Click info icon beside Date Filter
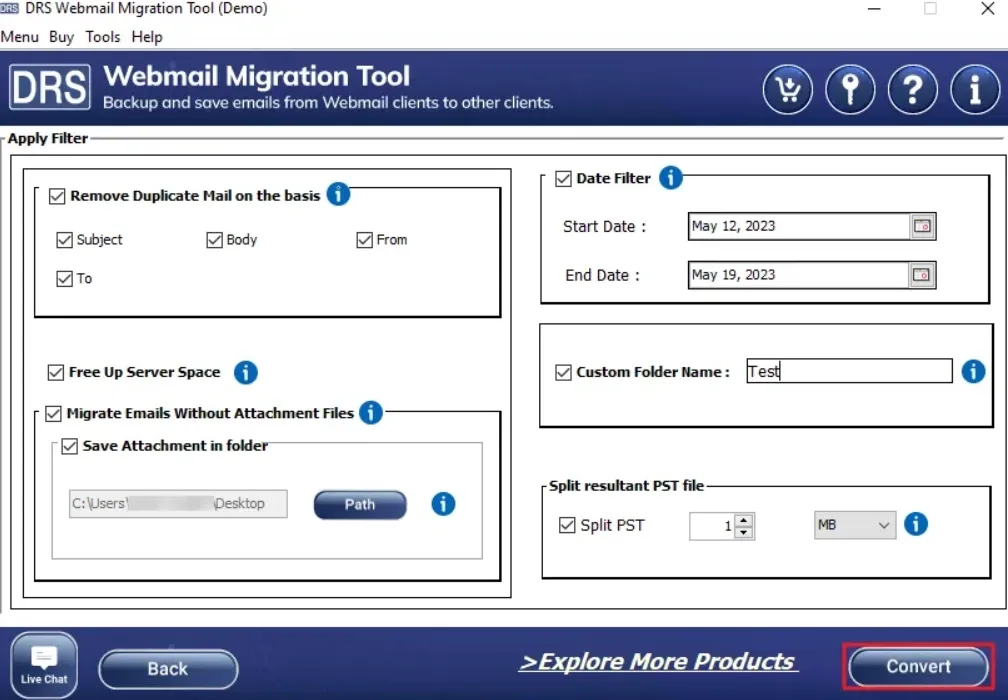Viewport: 1008px width, 700px height. click(x=671, y=178)
